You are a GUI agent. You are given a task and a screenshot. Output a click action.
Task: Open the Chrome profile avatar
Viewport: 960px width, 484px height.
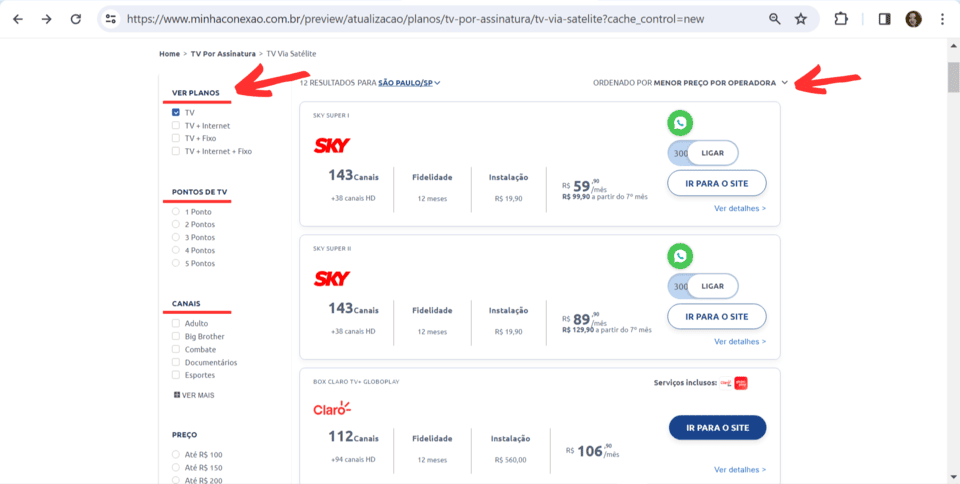click(x=913, y=19)
